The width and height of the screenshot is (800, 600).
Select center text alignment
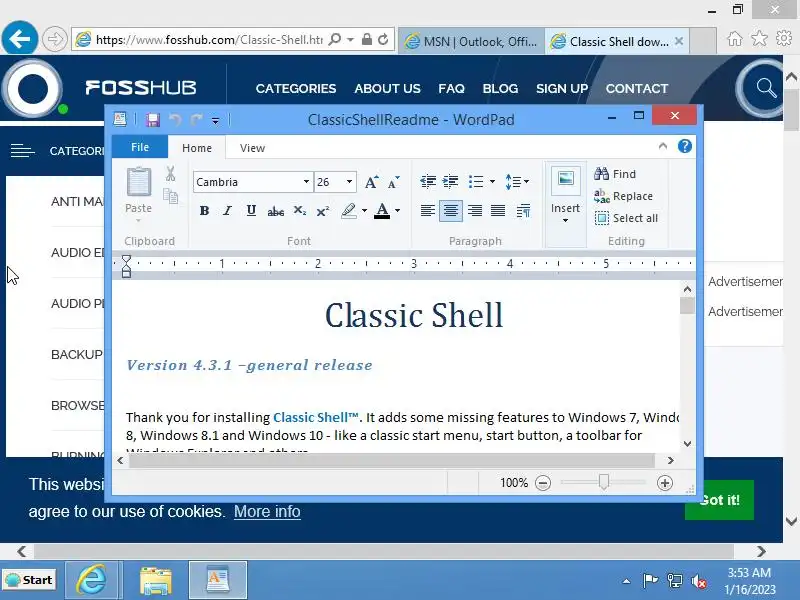451,211
